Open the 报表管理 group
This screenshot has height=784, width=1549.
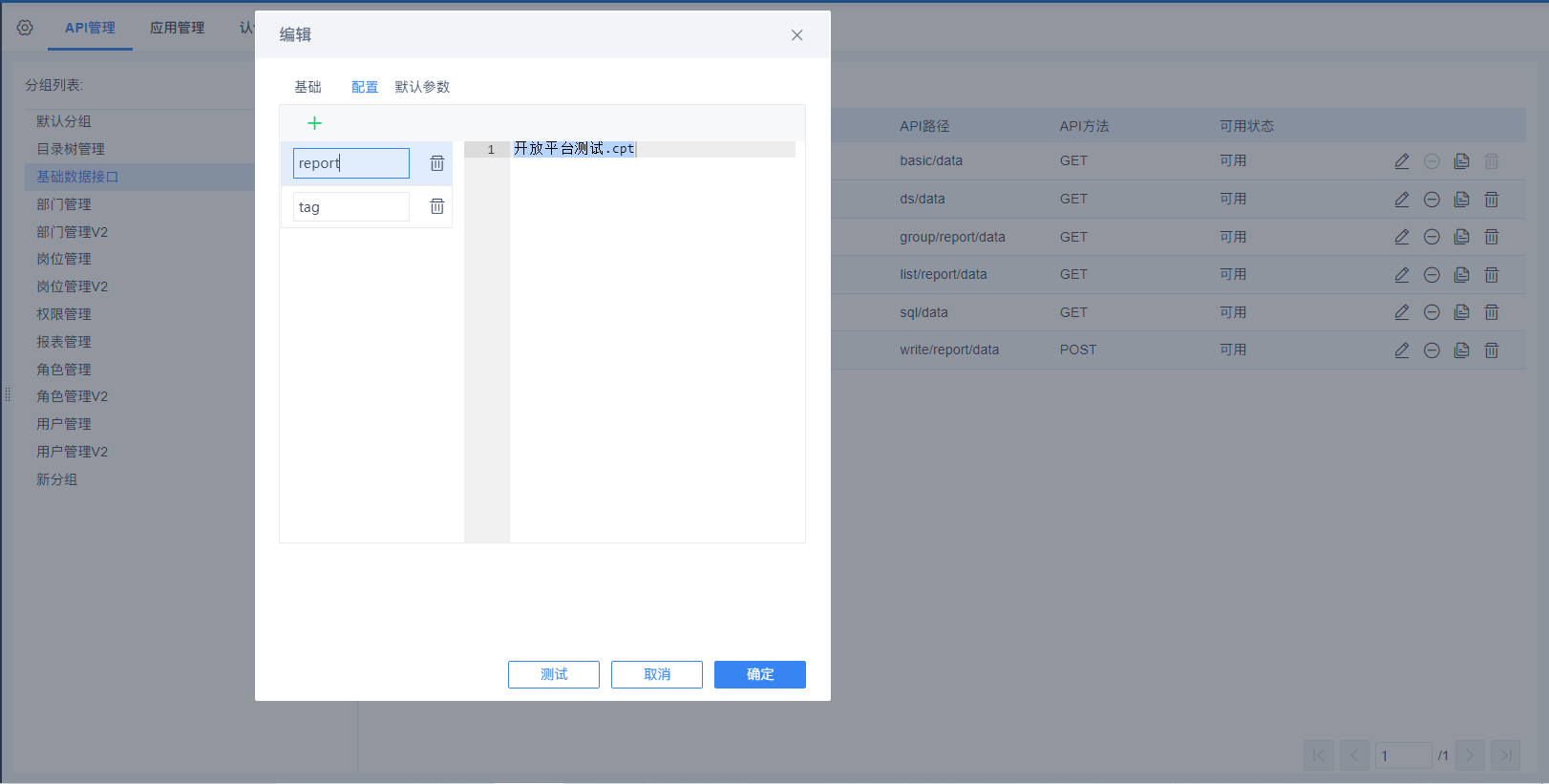[x=64, y=342]
